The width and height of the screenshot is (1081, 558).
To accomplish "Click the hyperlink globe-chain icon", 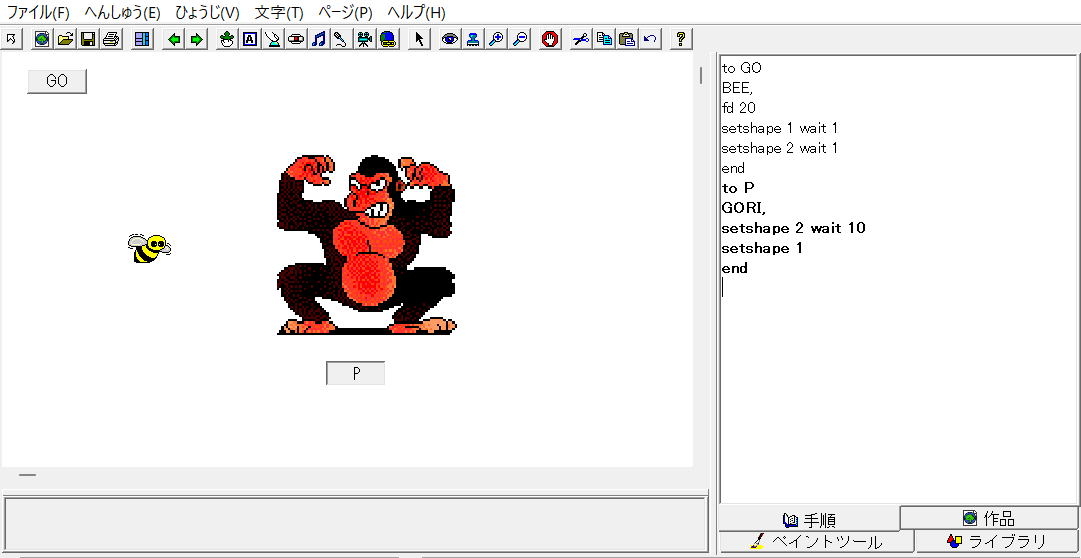I will point(388,39).
